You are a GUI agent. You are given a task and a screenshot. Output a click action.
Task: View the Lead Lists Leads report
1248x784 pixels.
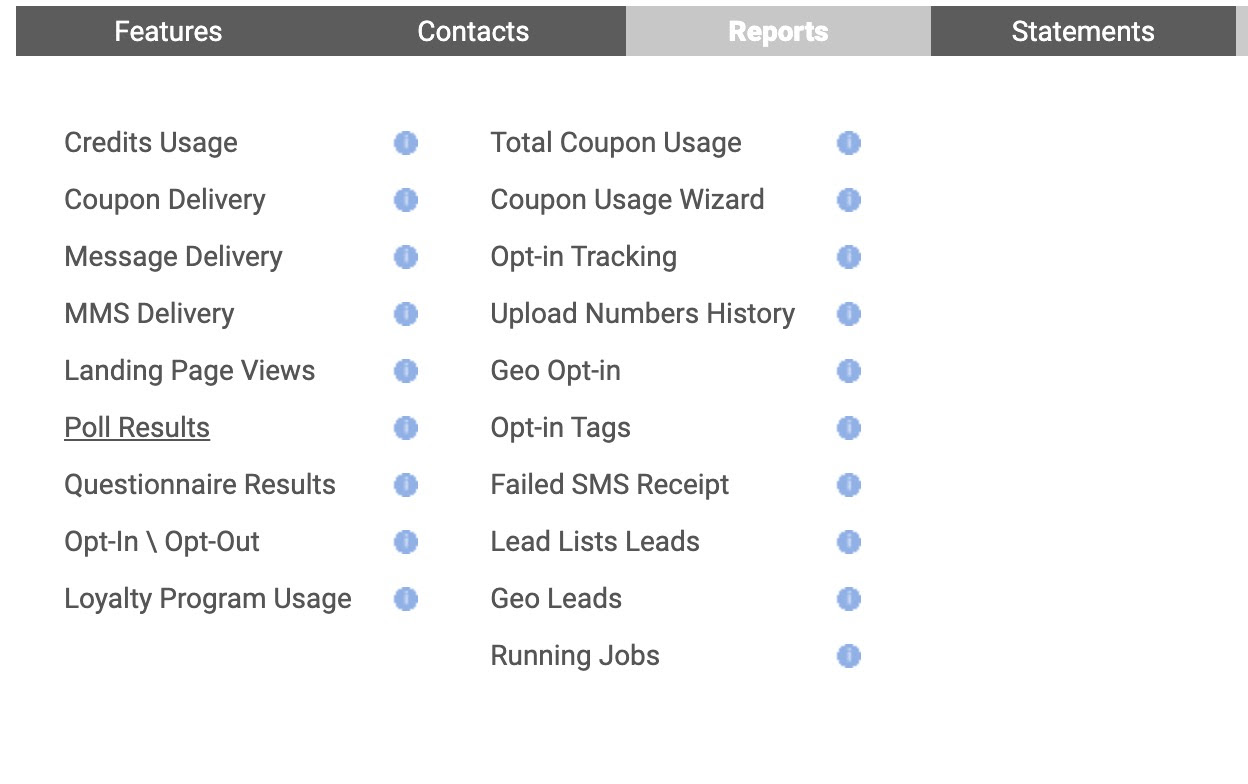(595, 542)
